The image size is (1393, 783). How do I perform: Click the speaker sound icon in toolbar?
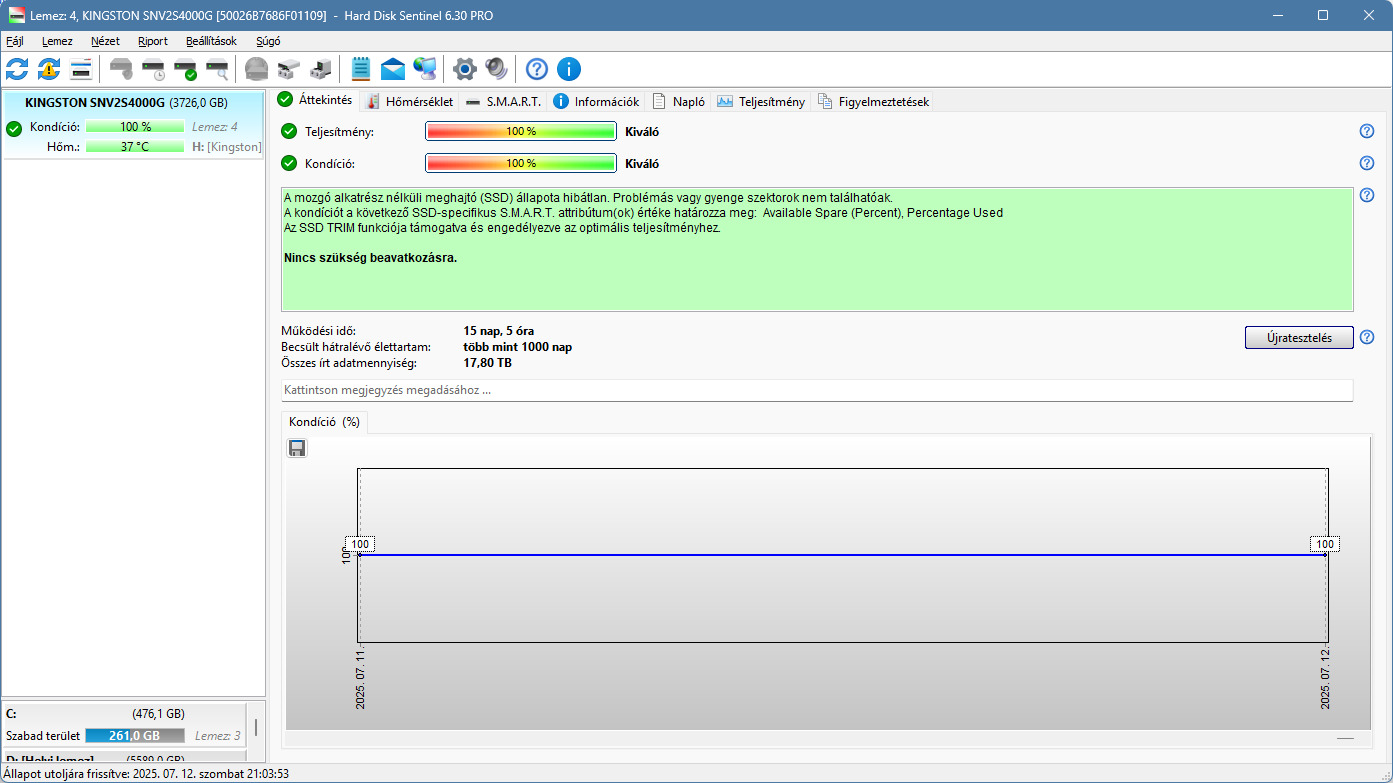tap(497, 69)
